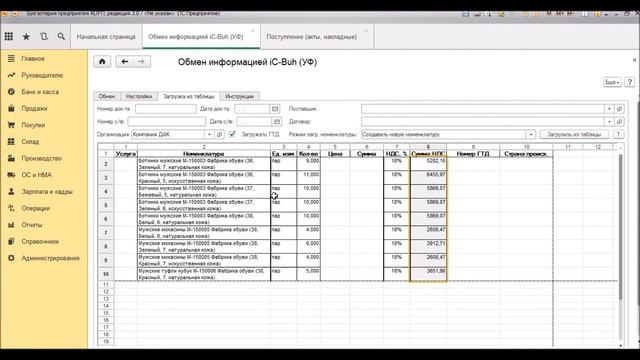Open calendar picker for Дата с/ф

276,122
